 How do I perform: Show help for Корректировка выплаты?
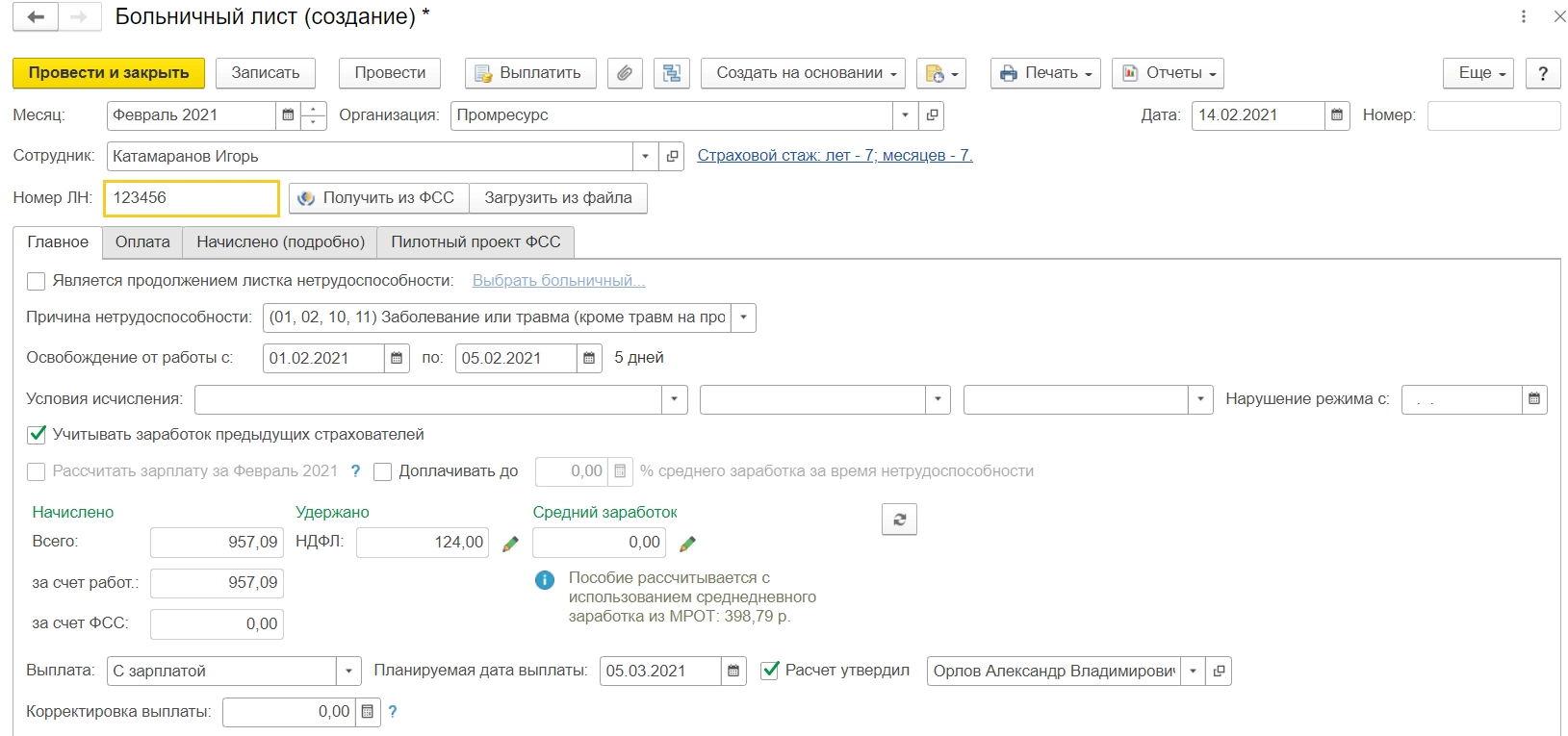393,712
